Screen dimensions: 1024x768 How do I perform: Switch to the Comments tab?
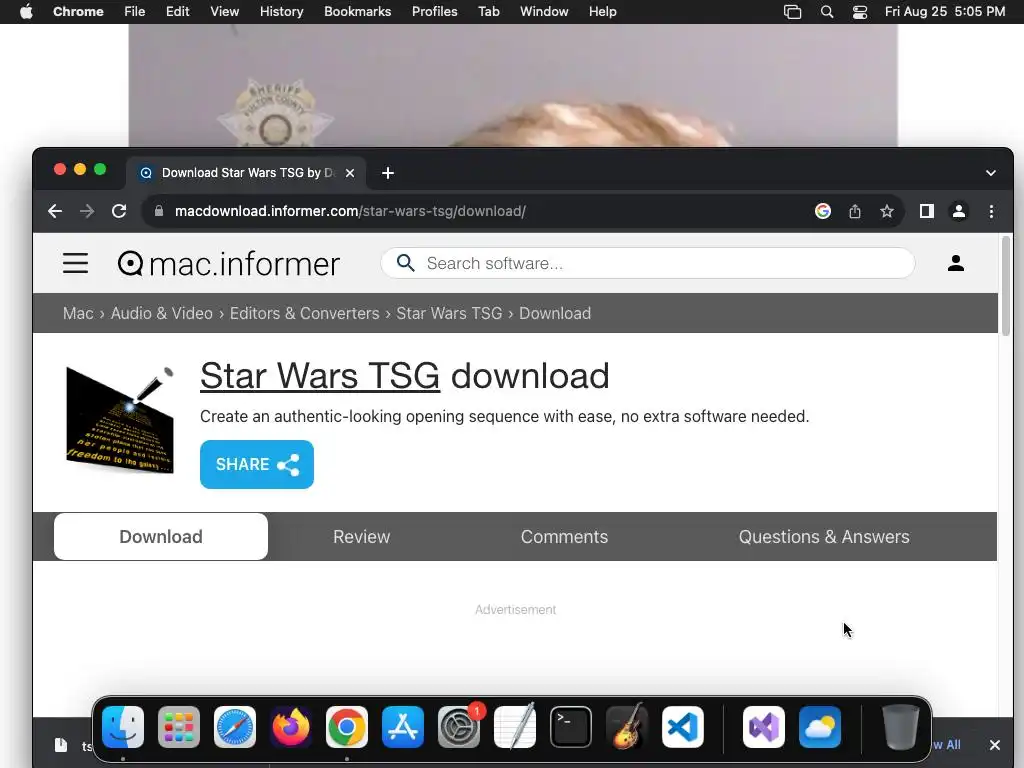tap(564, 536)
